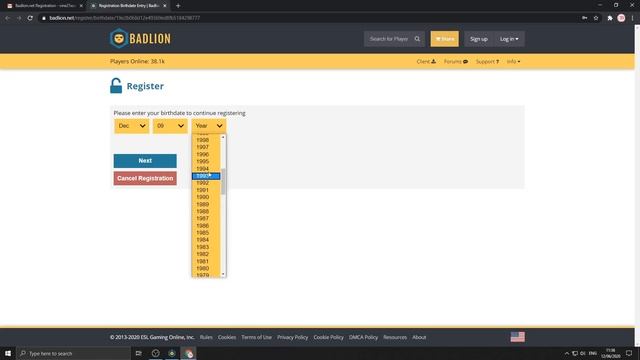Click the US flag language icon
The image size is (640, 360).
[x=518, y=337]
